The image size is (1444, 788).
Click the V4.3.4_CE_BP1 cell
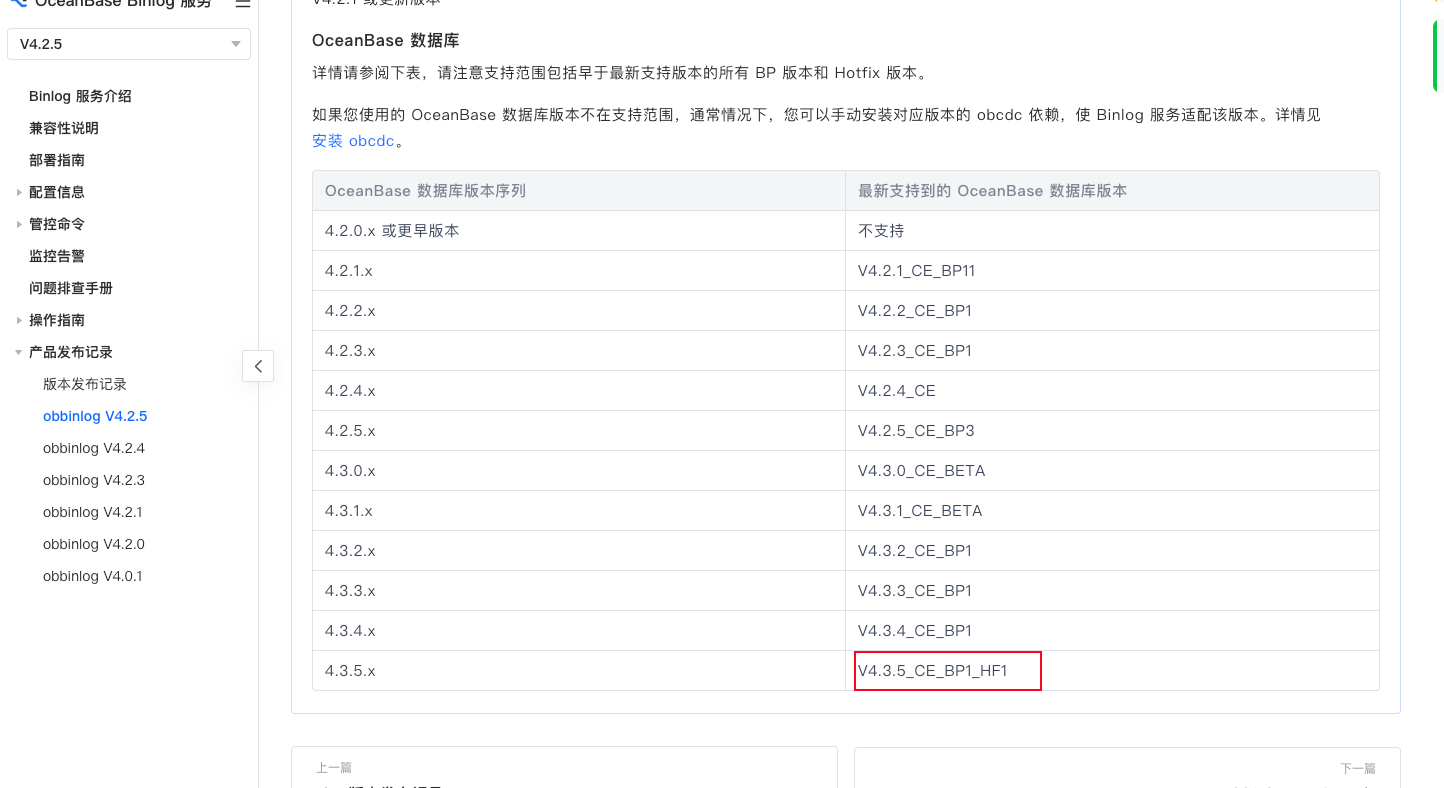pyautogui.click(x=1112, y=630)
